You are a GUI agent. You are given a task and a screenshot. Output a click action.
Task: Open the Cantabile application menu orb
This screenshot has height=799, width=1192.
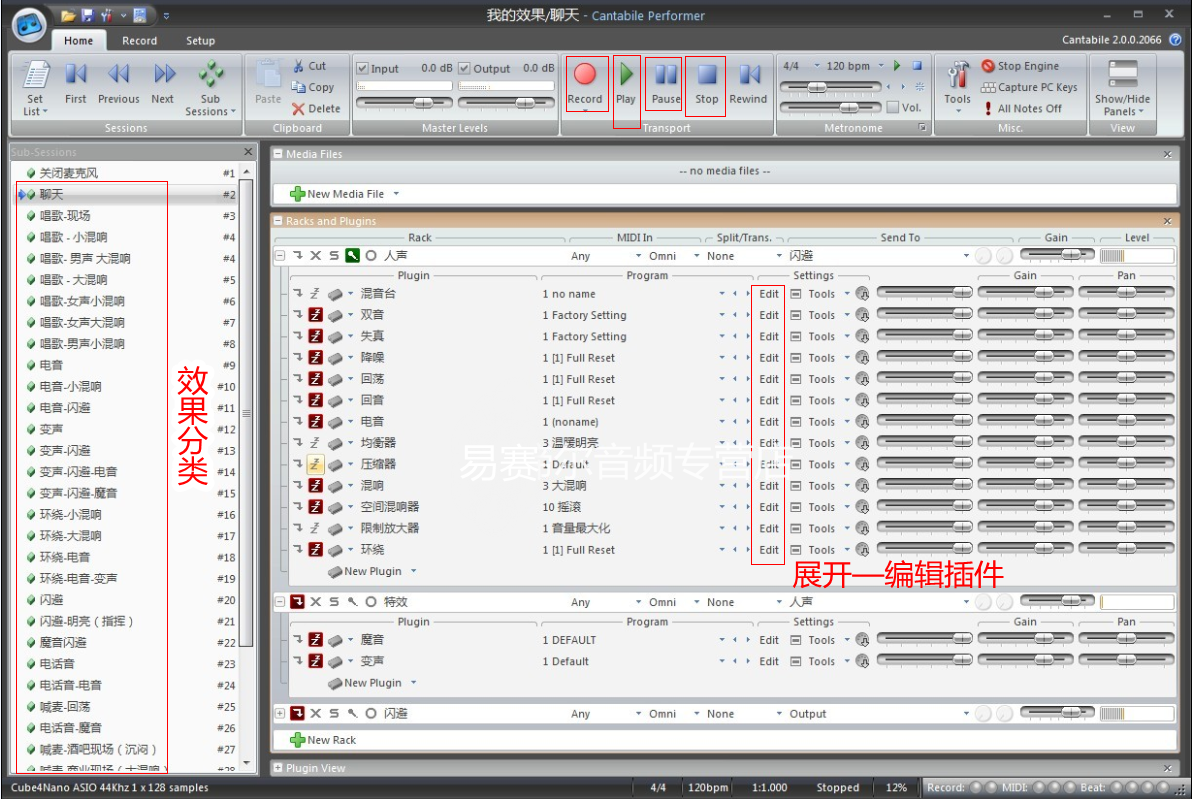pos(29,24)
